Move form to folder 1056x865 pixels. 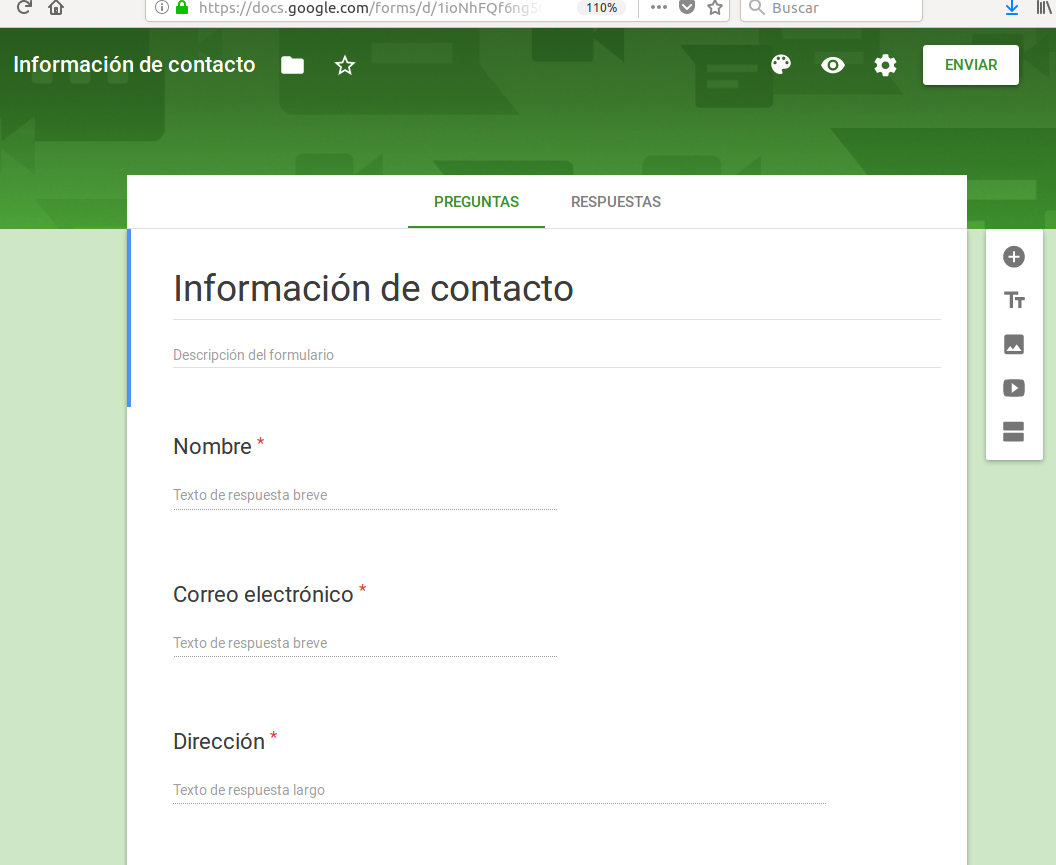tap(292, 66)
